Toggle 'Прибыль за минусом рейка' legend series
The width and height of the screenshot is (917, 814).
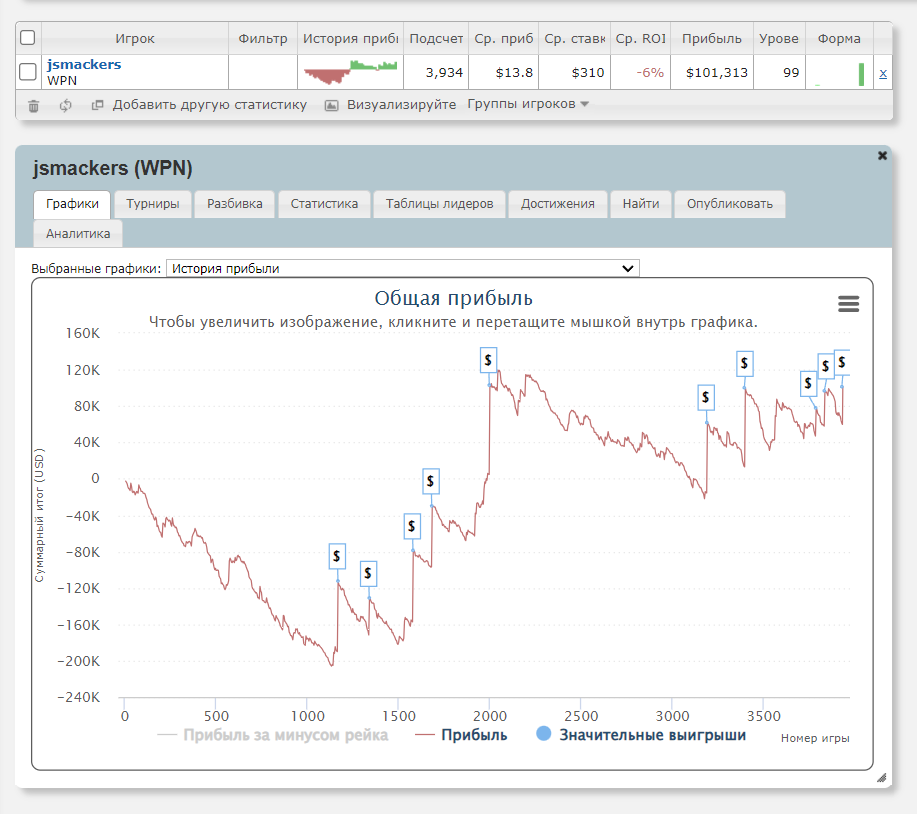[285, 735]
